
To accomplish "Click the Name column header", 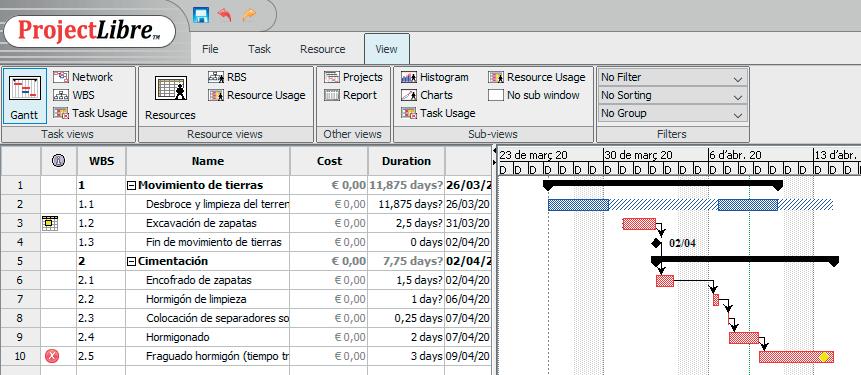I will [x=208, y=161].
